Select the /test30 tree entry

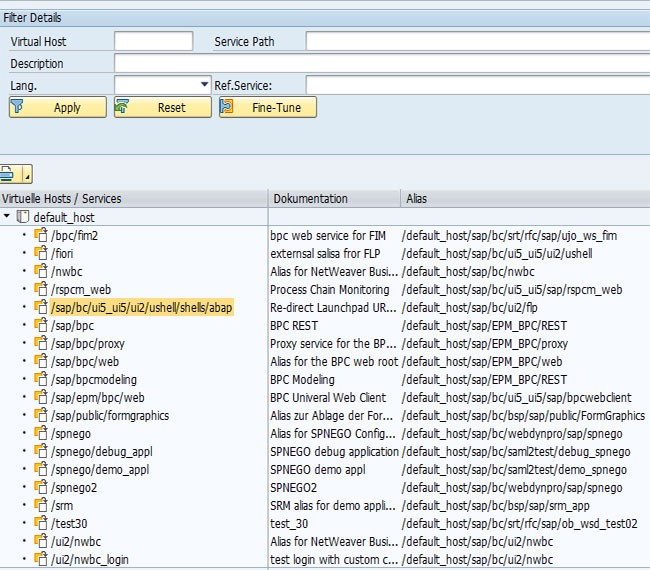click(69, 524)
